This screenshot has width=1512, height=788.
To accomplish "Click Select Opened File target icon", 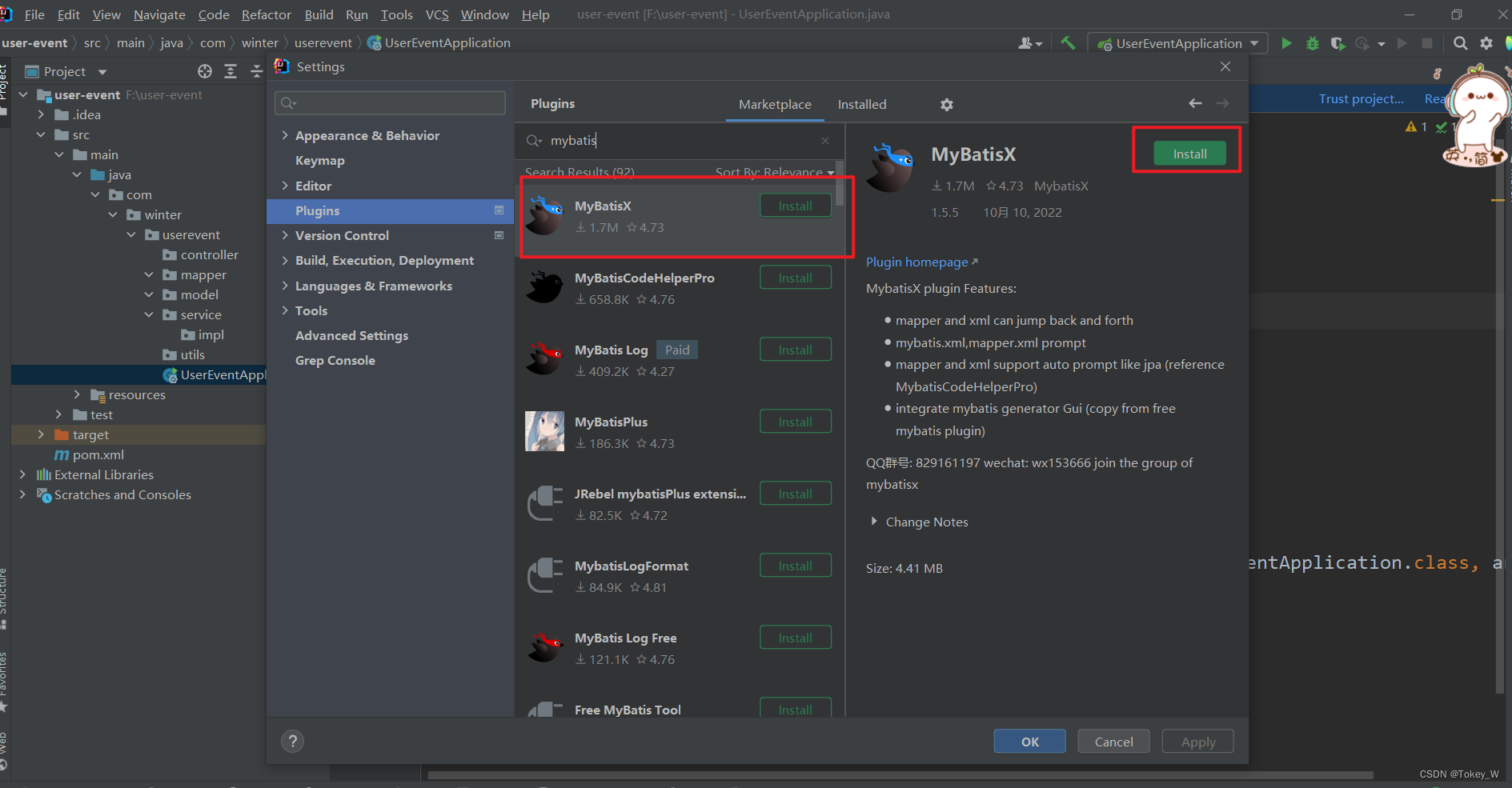I will coord(205,71).
